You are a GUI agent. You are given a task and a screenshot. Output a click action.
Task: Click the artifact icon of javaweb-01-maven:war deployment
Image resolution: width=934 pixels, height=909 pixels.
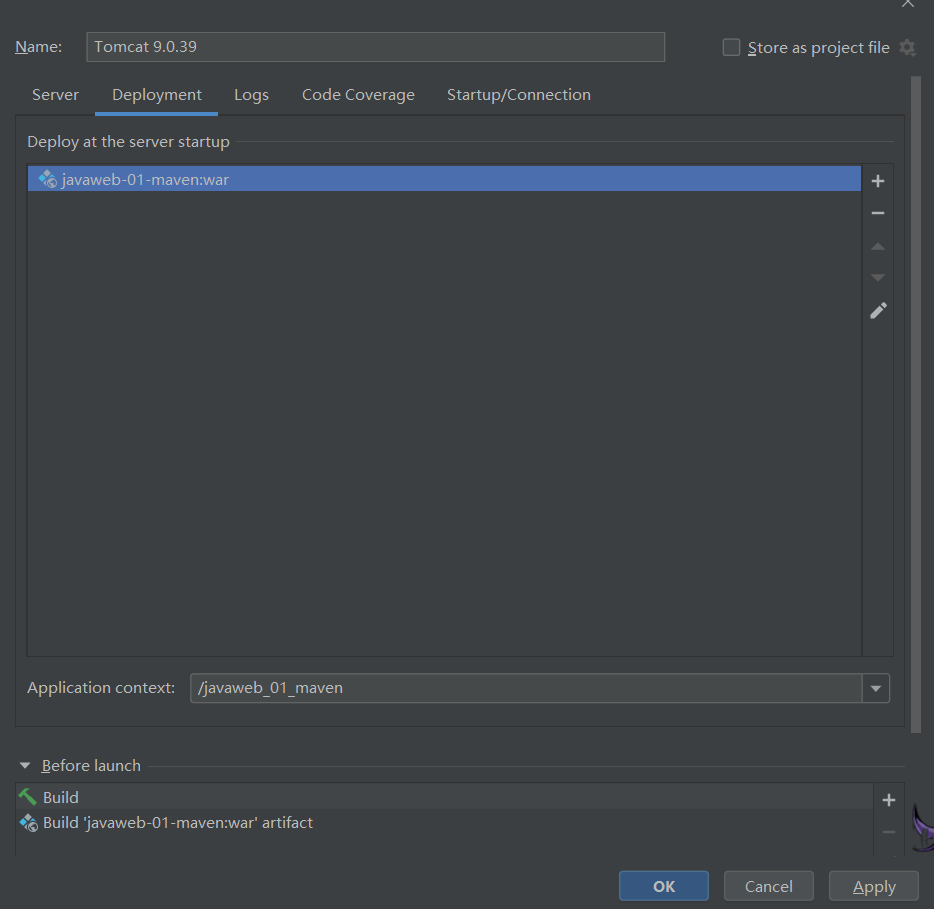[x=48, y=179]
